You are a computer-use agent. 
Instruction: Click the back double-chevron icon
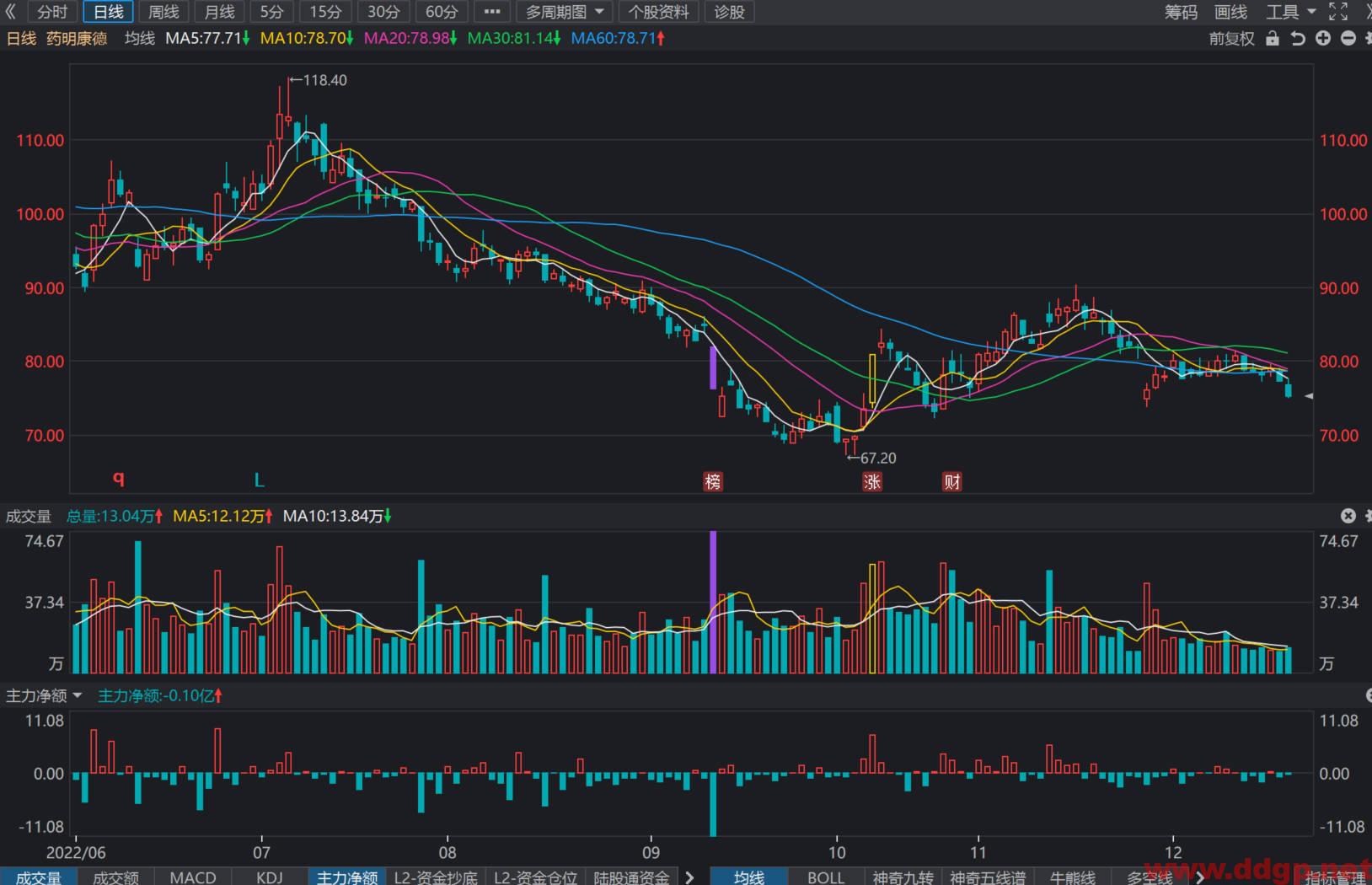coord(10,12)
